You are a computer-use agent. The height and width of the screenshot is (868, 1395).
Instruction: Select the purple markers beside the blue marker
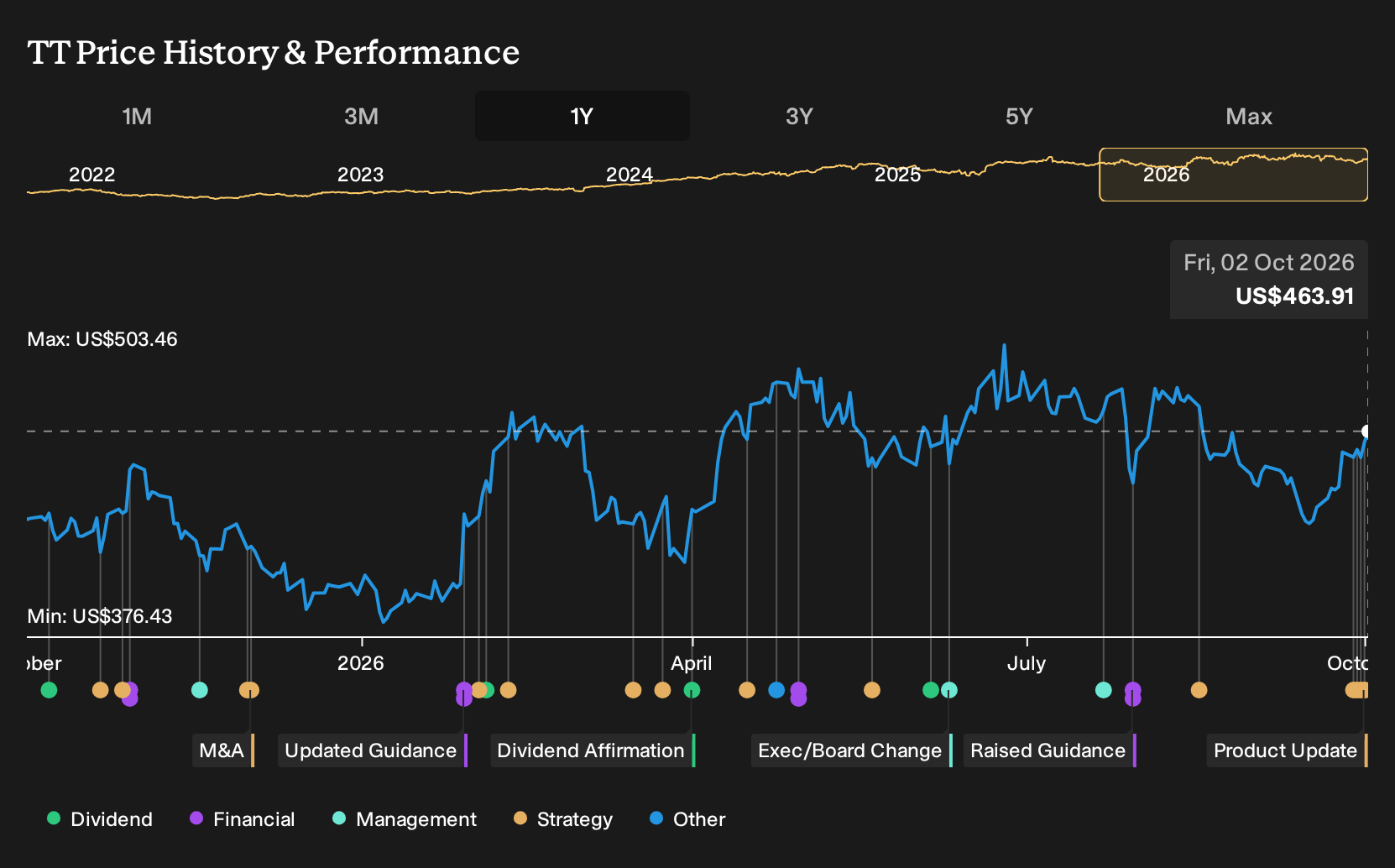pos(798,694)
